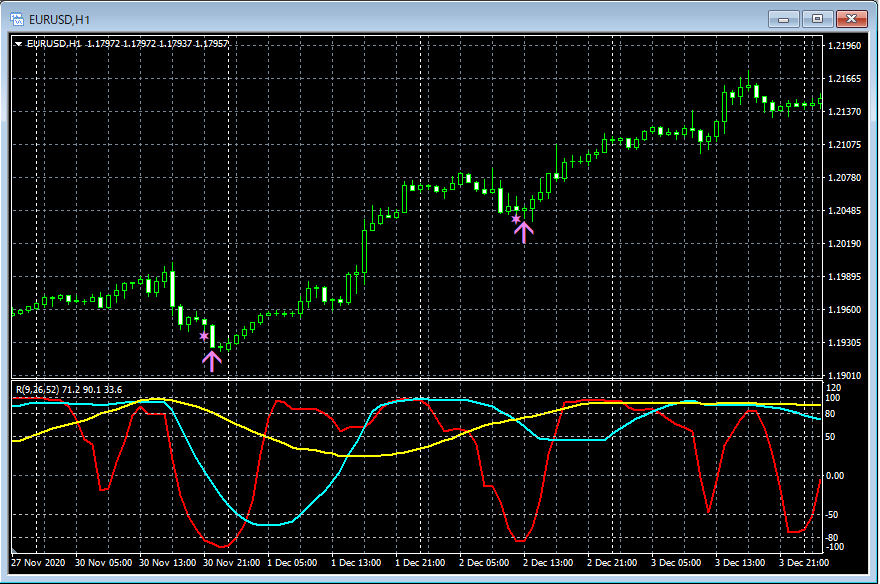Viewport: 880px width, 584px height.
Task: Click the 1 Dec 21:00 time label
Action: point(420,563)
